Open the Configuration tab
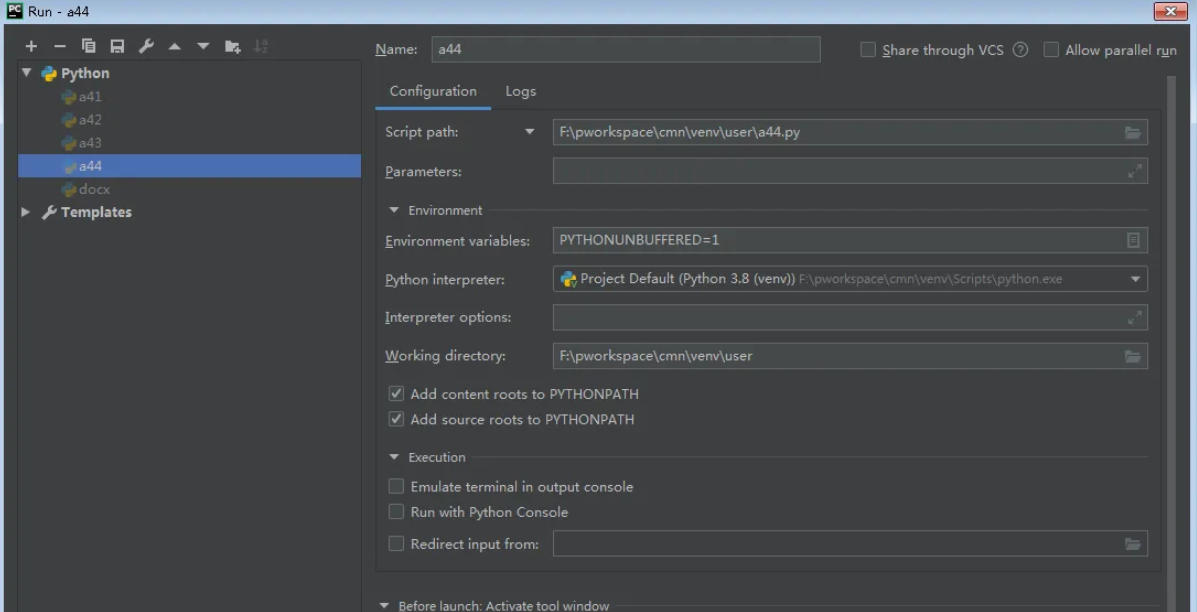This screenshot has height=612, width=1197. tap(432, 90)
